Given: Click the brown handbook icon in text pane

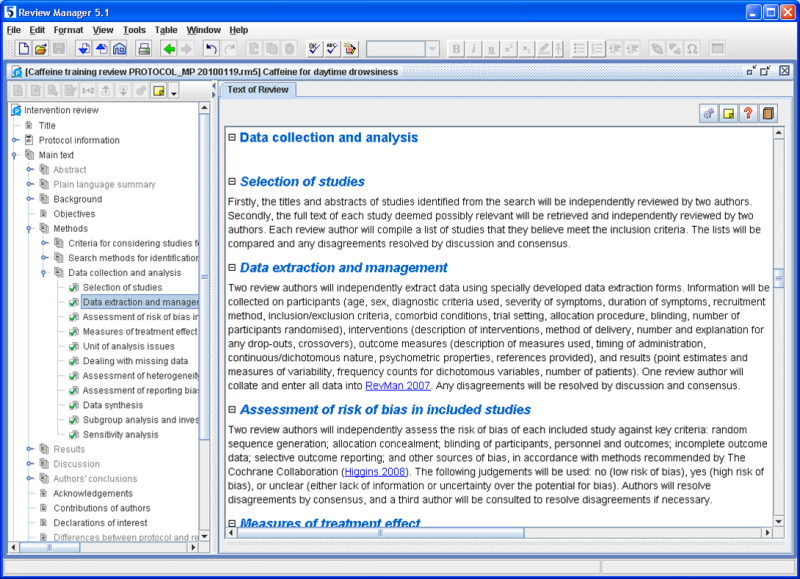Looking at the screenshot, I should [767, 113].
